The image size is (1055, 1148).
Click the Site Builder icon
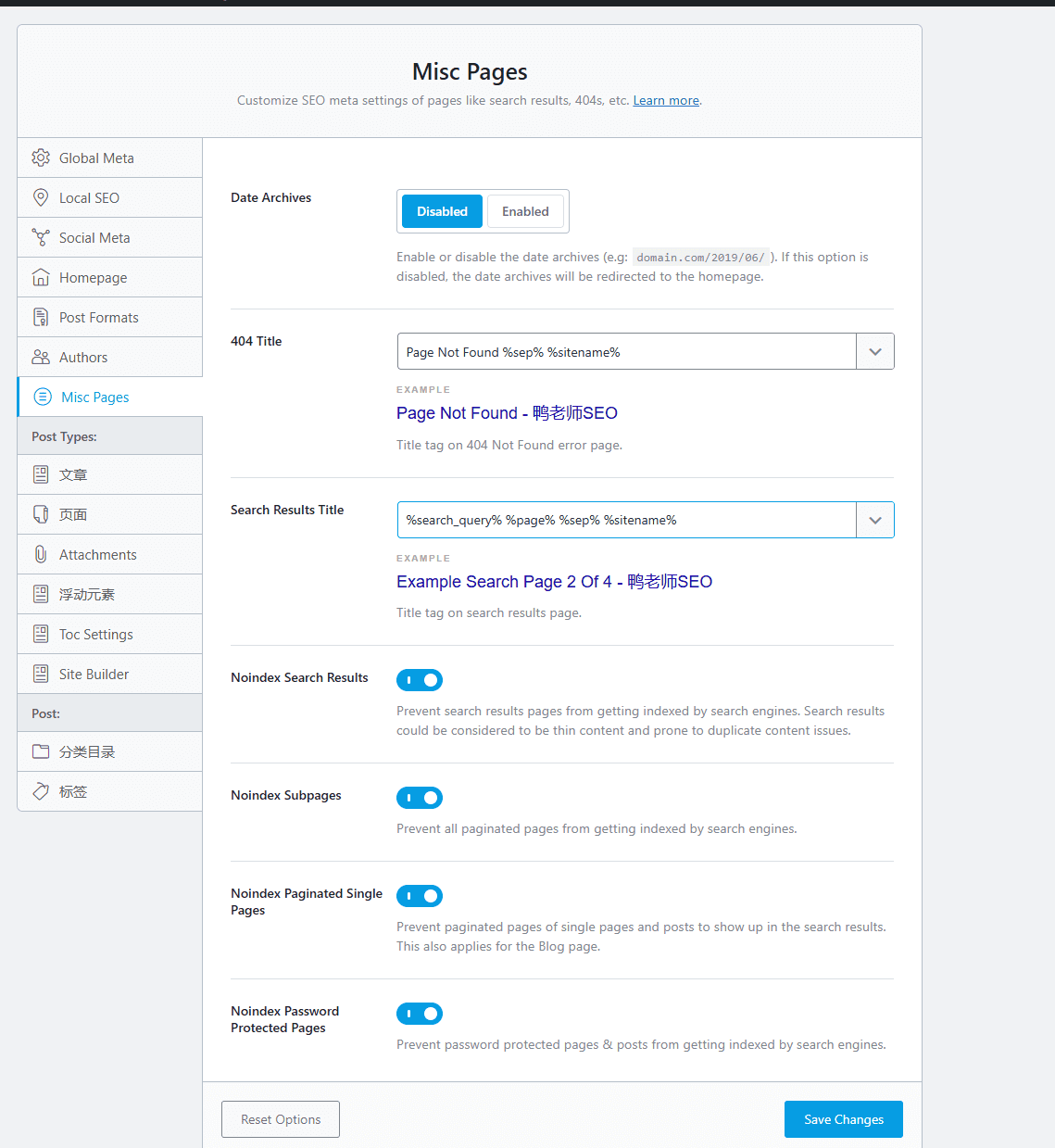[x=41, y=674]
